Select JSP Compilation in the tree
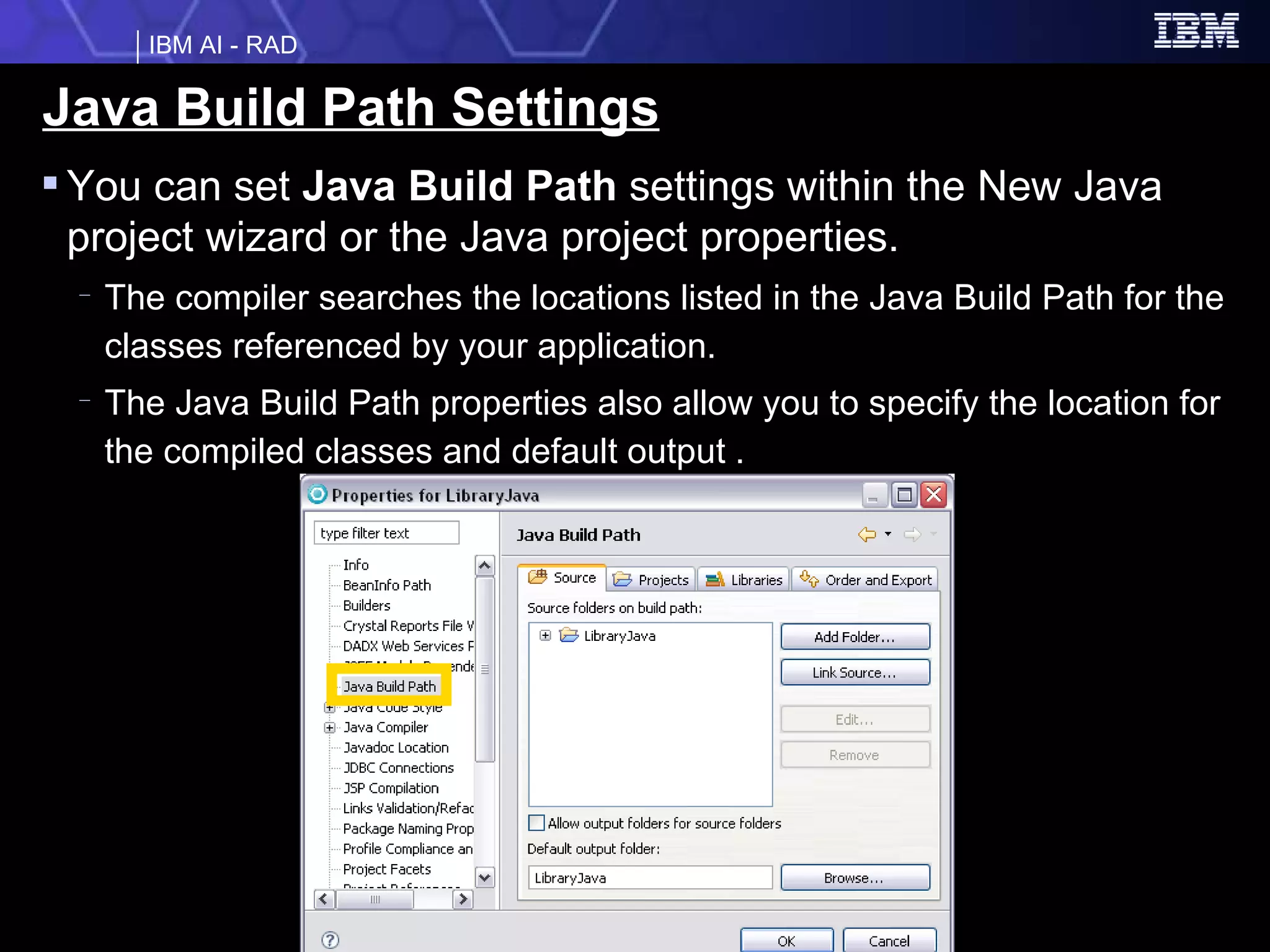 (x=391, y=788)
